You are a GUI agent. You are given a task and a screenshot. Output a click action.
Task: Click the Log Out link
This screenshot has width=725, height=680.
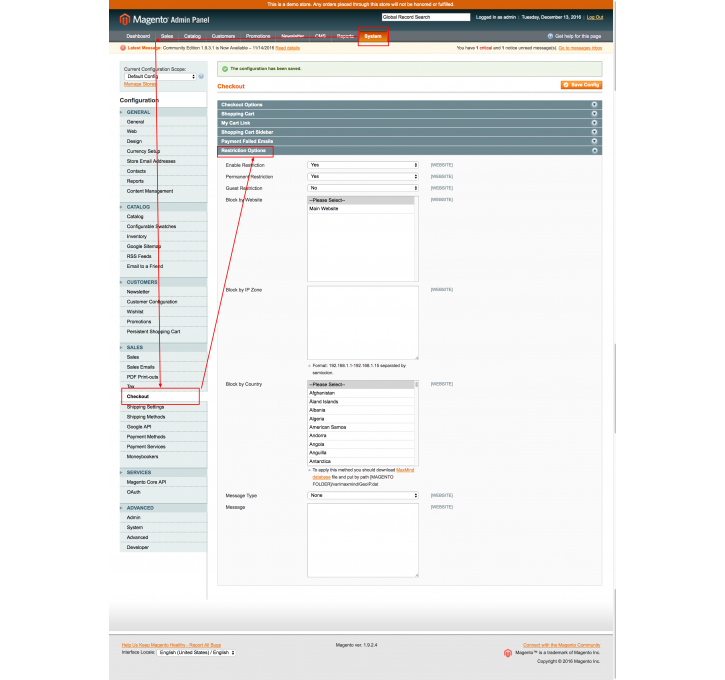tap(595, 17)
